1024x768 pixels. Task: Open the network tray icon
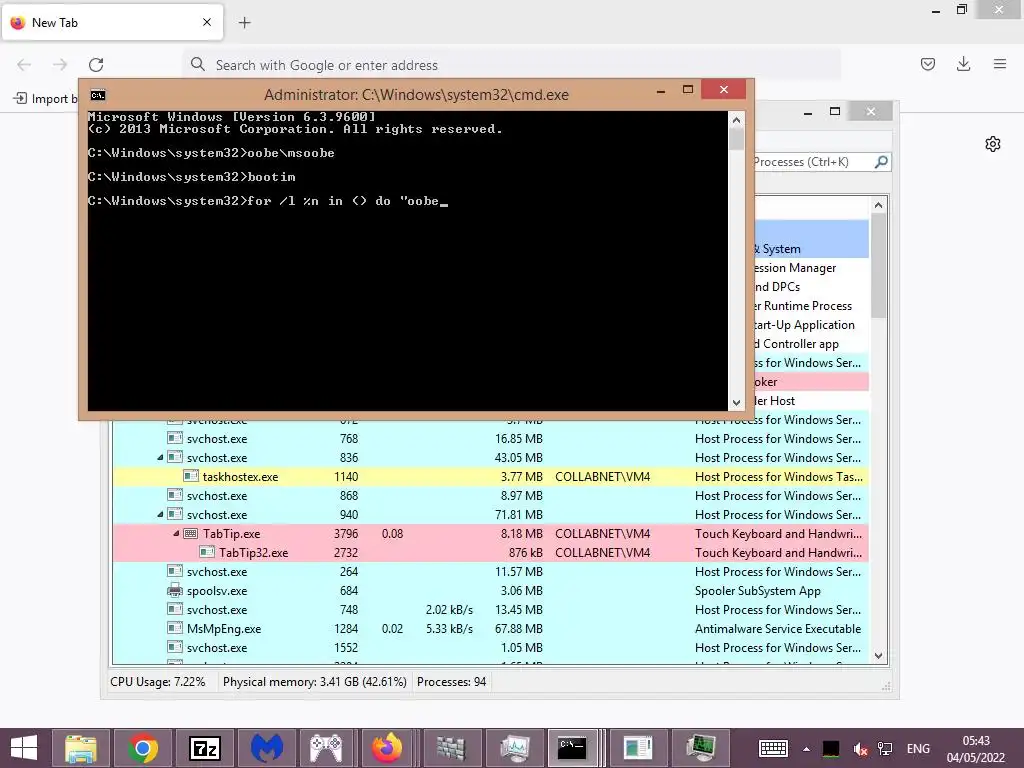click(885, 748)
